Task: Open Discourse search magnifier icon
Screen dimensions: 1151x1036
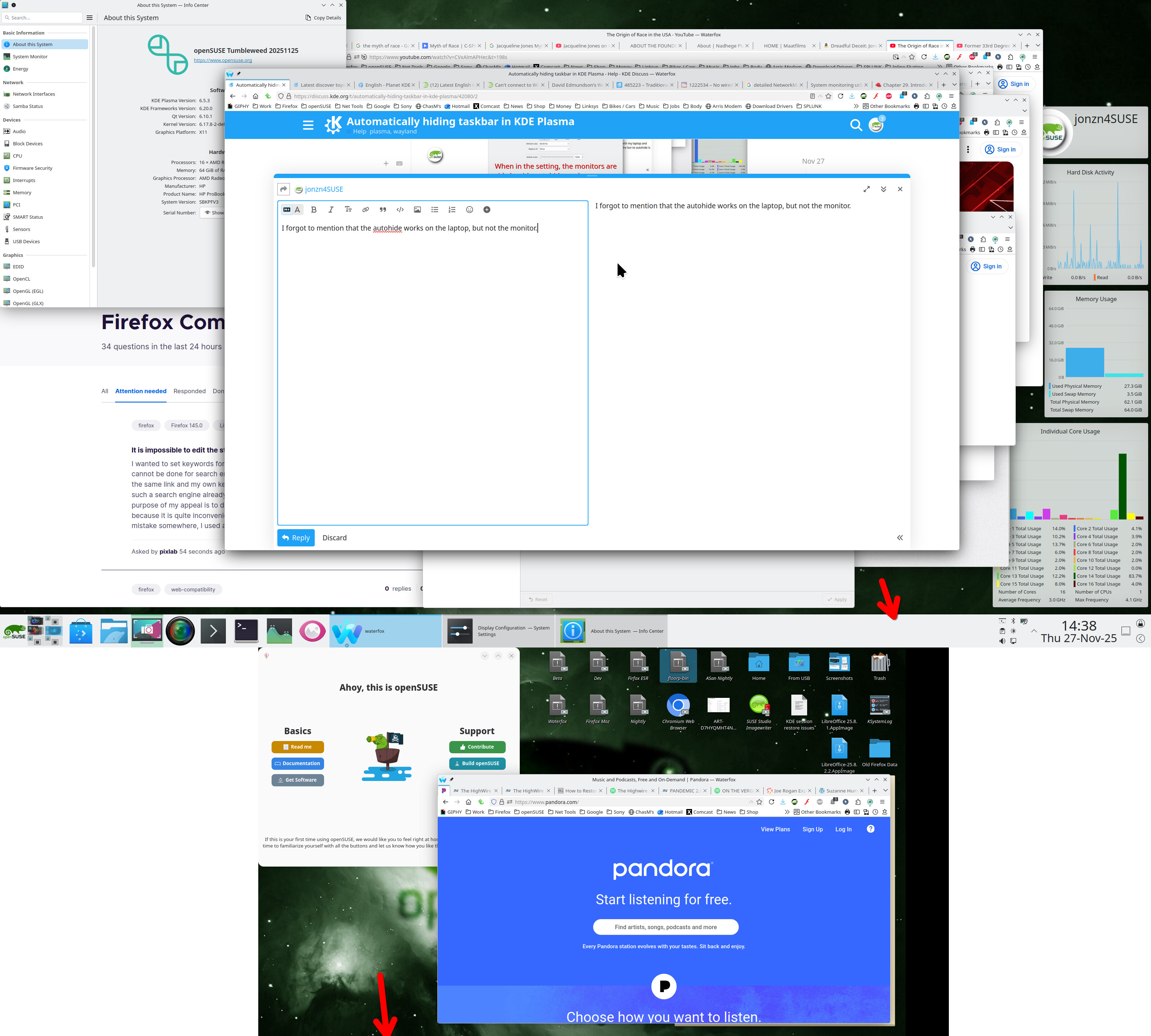Action: [856, 125]
